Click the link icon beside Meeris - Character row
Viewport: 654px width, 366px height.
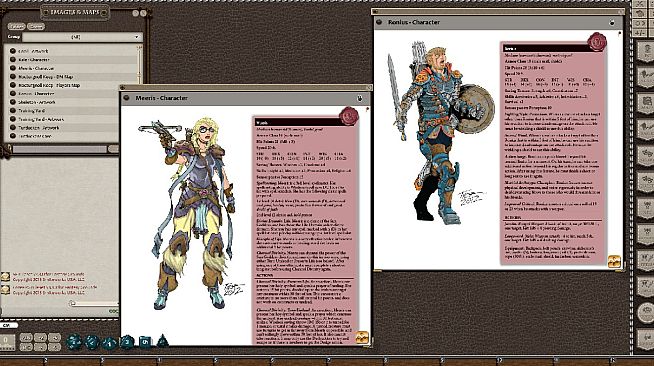pyautogui.click(x=13, y=68)
